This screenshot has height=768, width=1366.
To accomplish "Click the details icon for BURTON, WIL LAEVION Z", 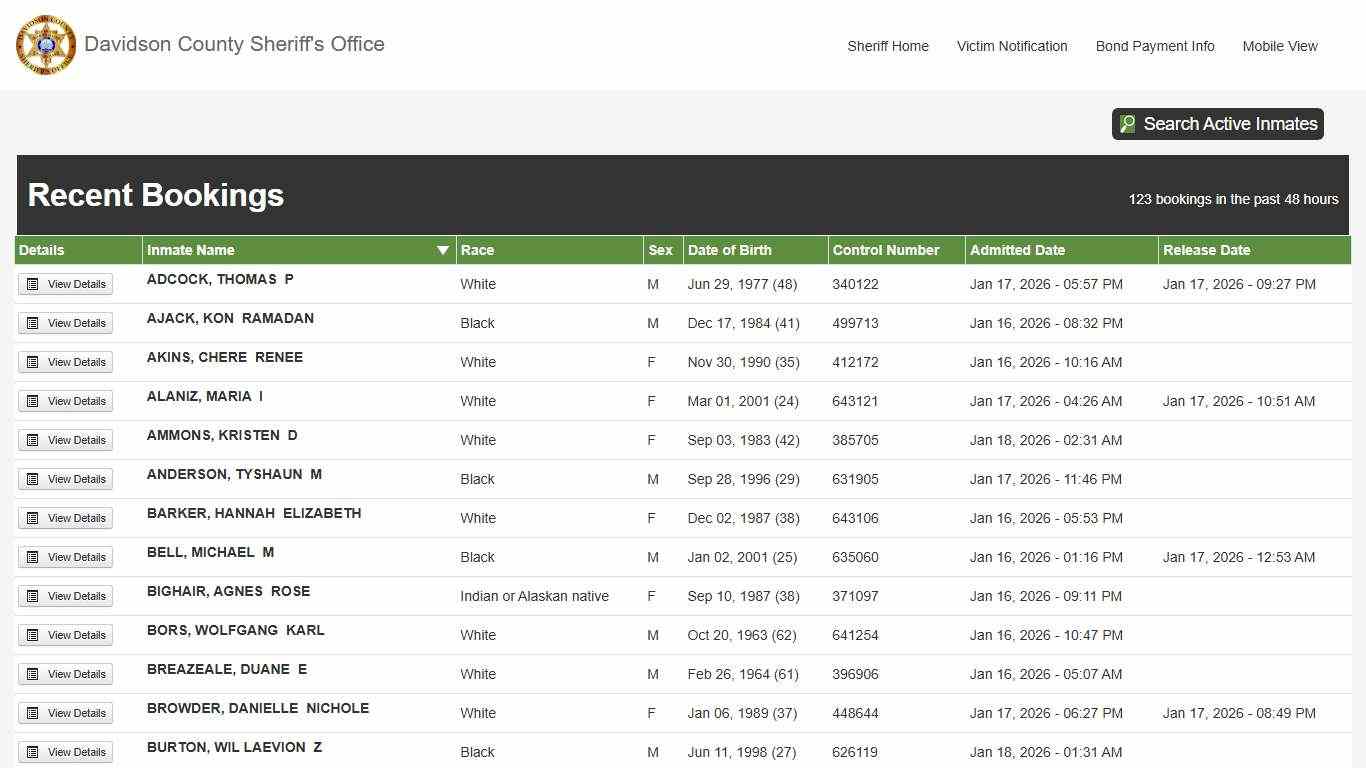I will (x=33, y=752).
